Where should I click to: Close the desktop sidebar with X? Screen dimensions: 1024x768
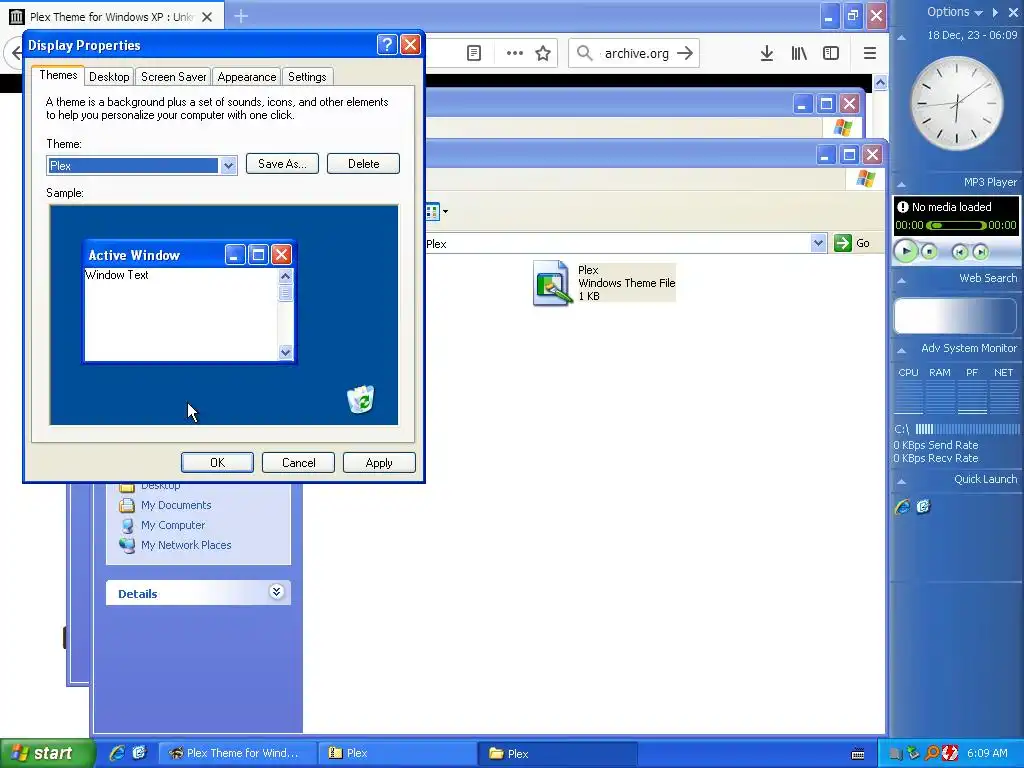coord(1013,12)
